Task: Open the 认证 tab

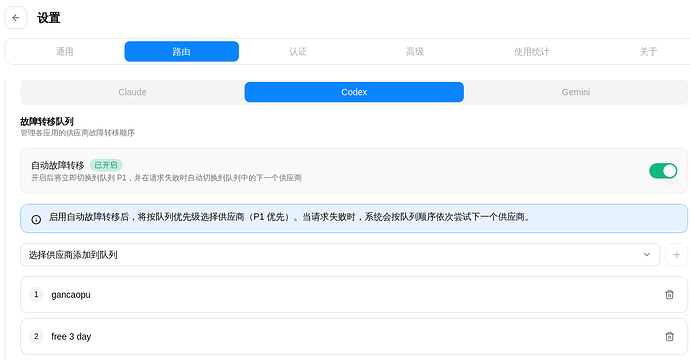Action: [x=298, y=51]
